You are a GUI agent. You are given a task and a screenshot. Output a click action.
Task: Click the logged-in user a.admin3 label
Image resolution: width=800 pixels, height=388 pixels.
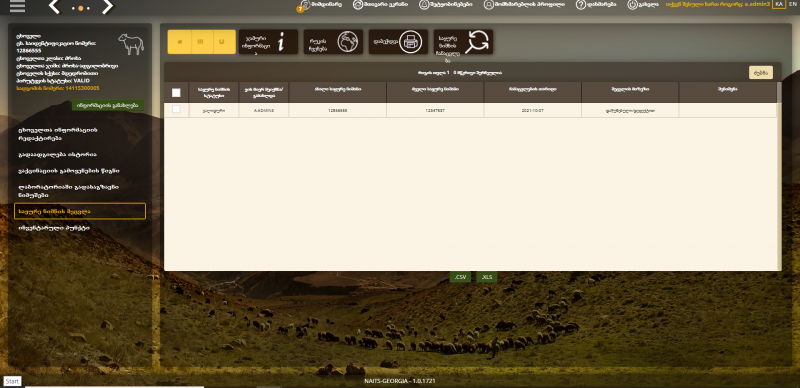point(717,4)
